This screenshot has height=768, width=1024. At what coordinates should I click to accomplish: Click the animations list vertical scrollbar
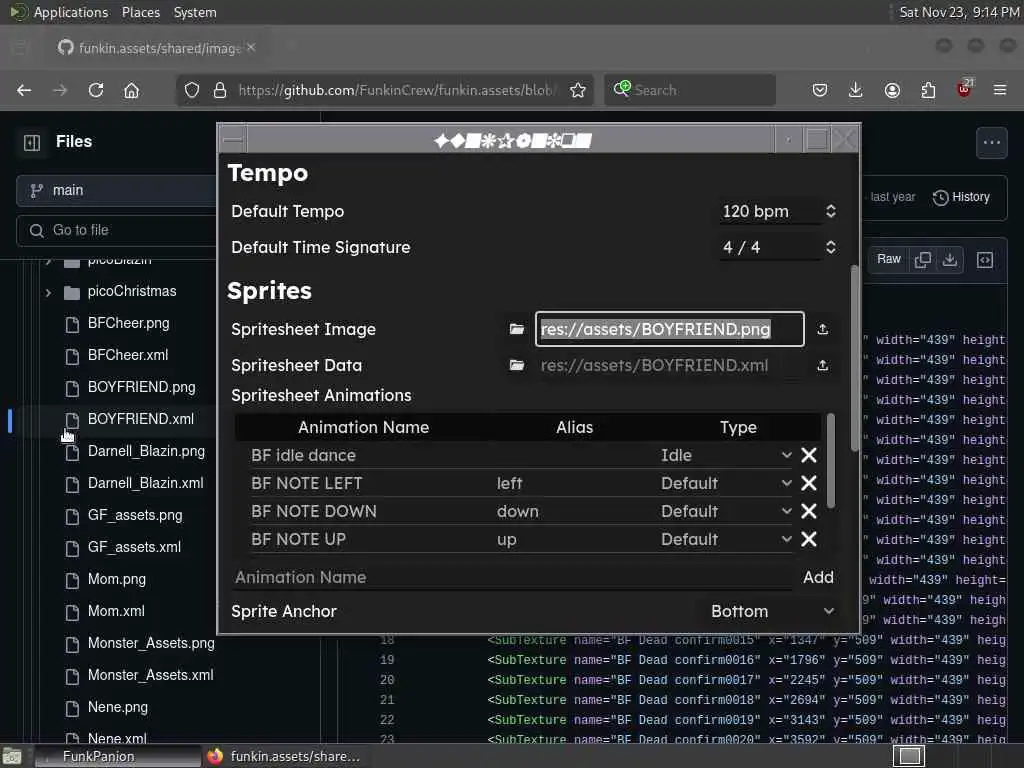pos(831,460)
